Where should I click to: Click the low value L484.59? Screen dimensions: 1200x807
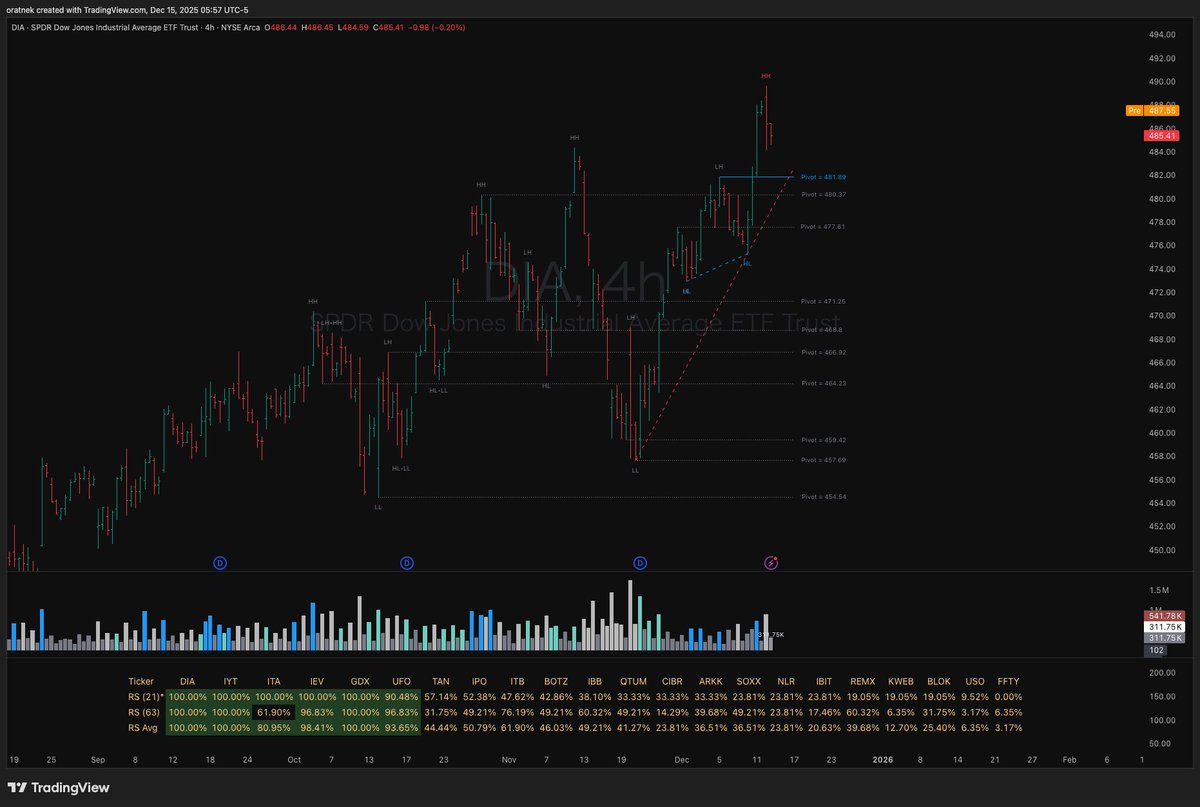354,27
